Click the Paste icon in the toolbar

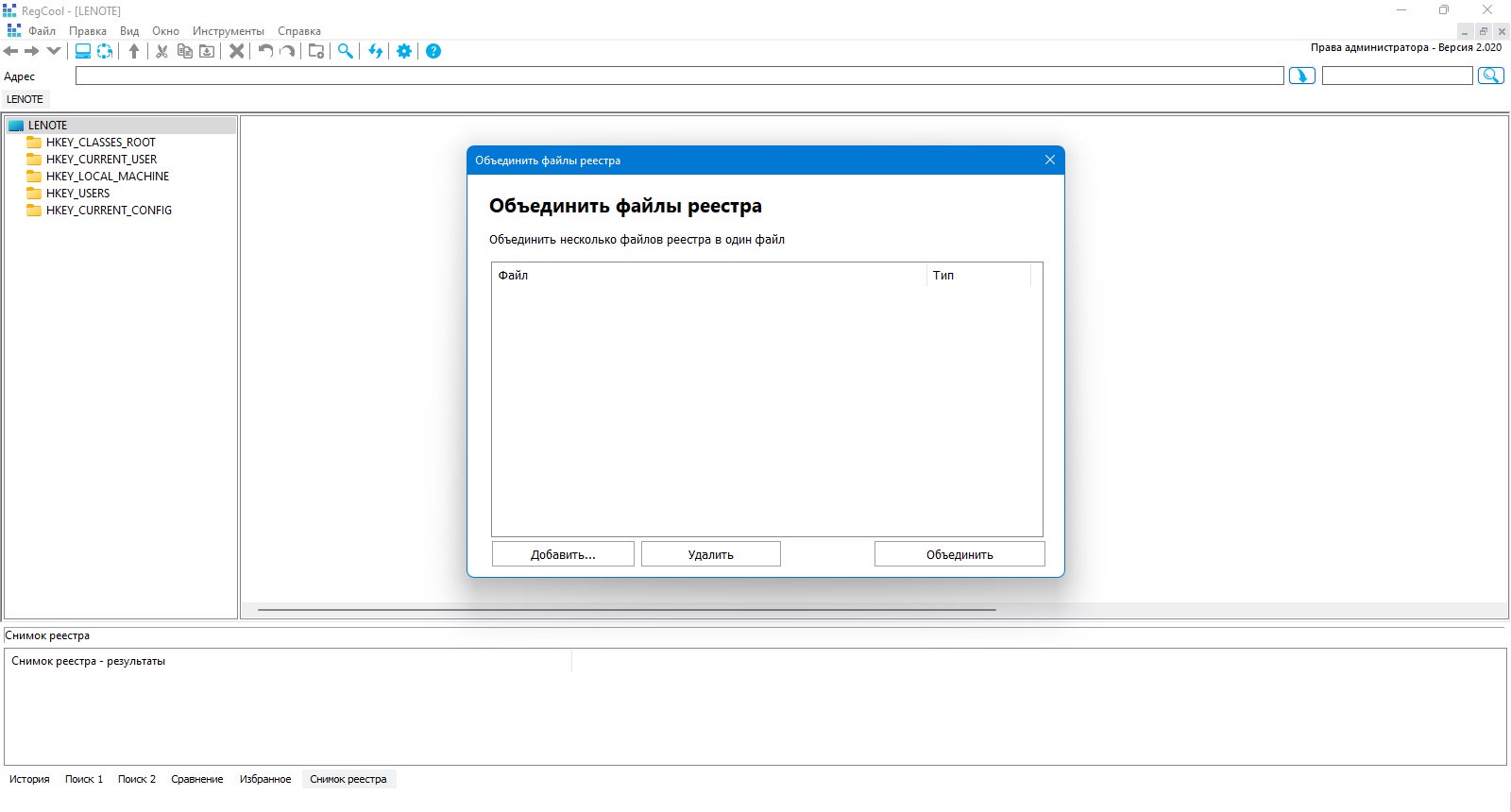[207, 51]
